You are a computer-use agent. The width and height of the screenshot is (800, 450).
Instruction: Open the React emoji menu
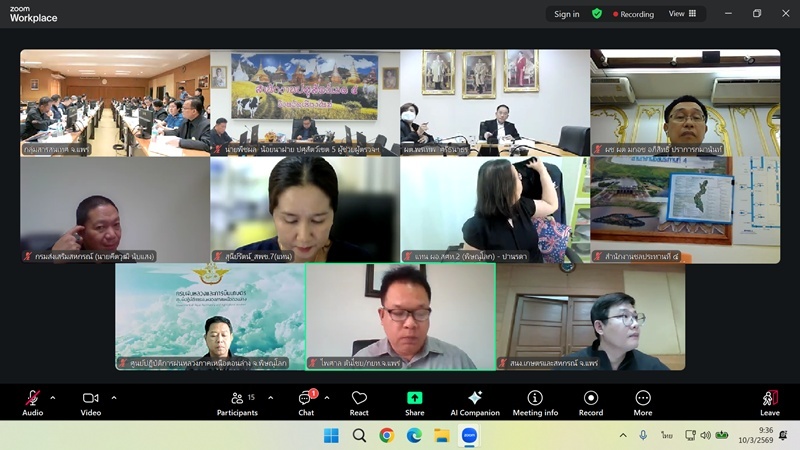(x=359, y=402)
